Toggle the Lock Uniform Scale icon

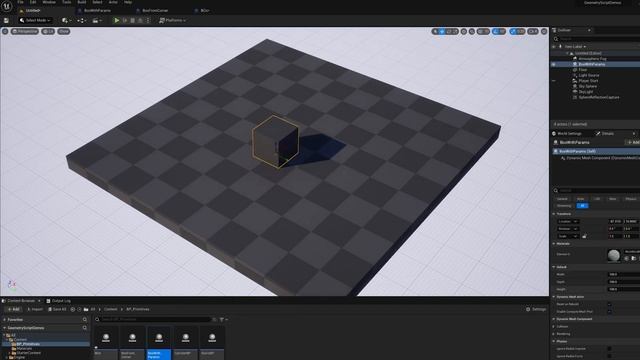(584, 236)
